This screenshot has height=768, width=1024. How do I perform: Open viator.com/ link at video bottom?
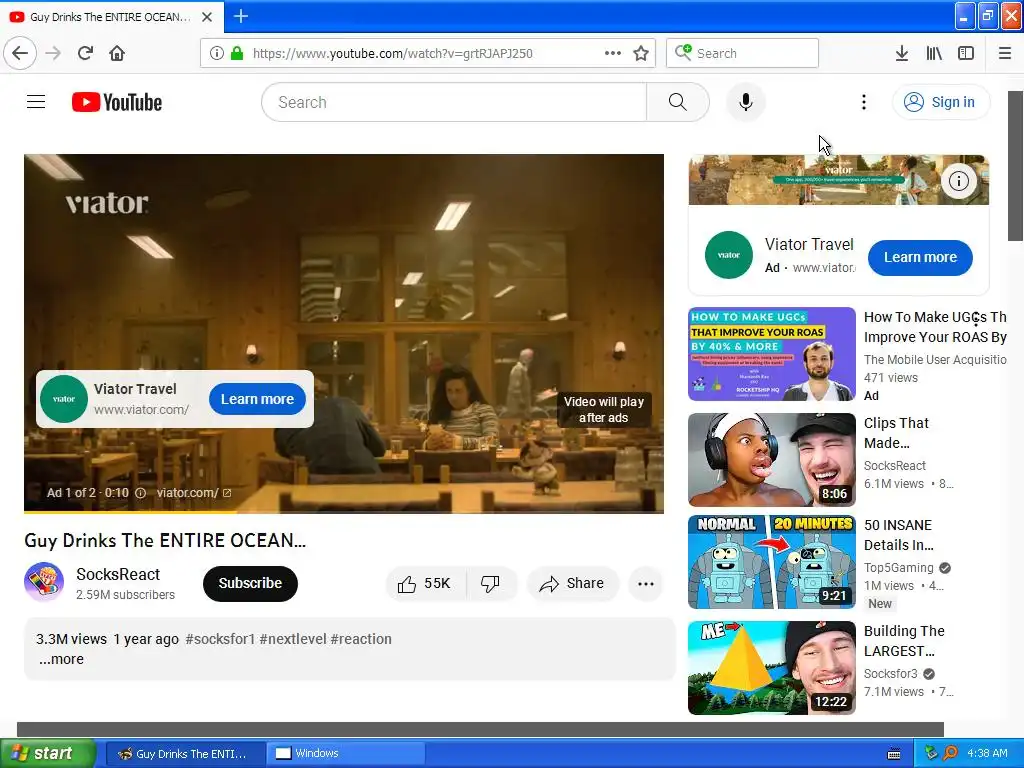coord(194,493)
